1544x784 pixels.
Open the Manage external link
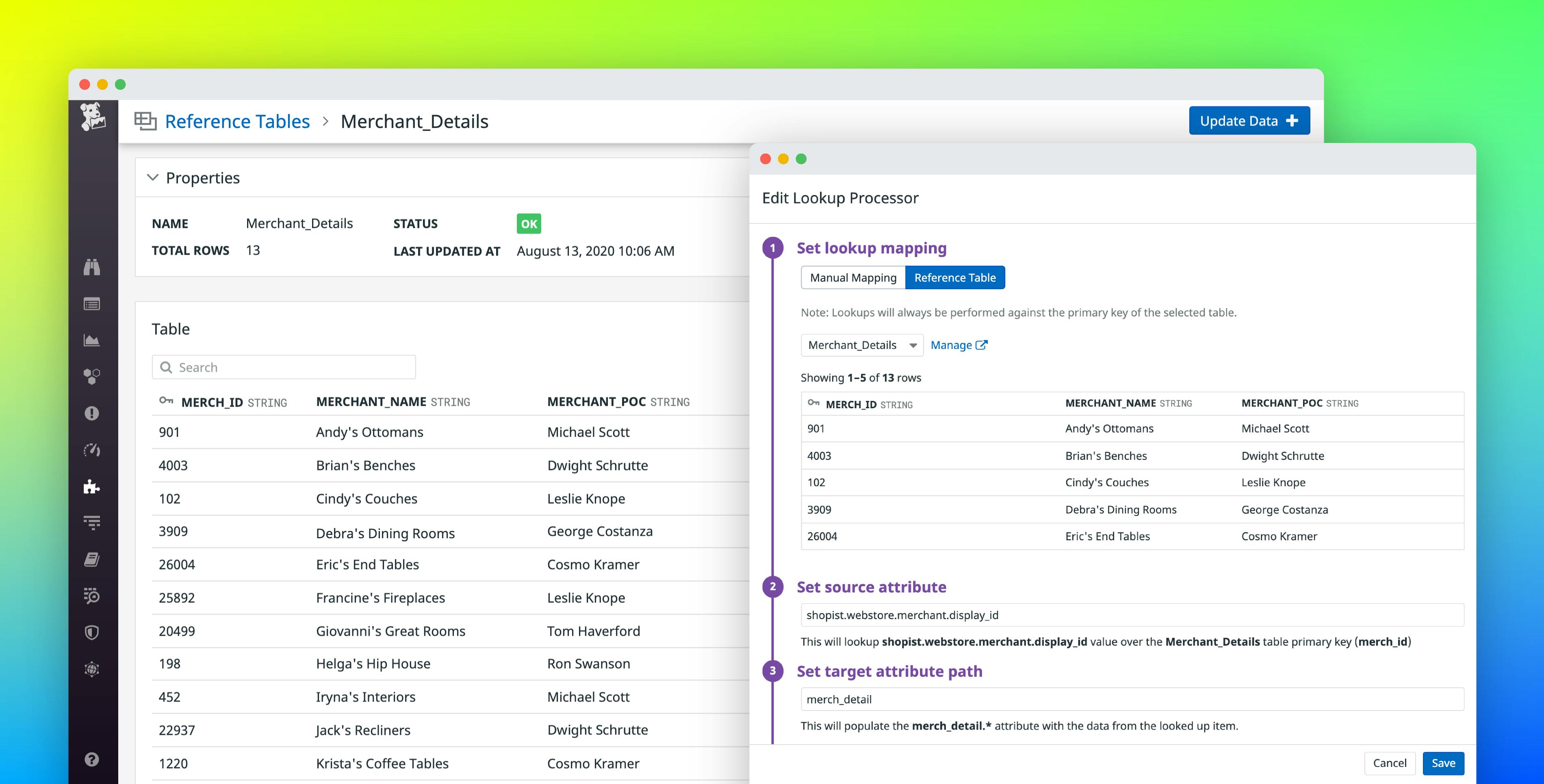pyautogui.click(x=958, y=344)
